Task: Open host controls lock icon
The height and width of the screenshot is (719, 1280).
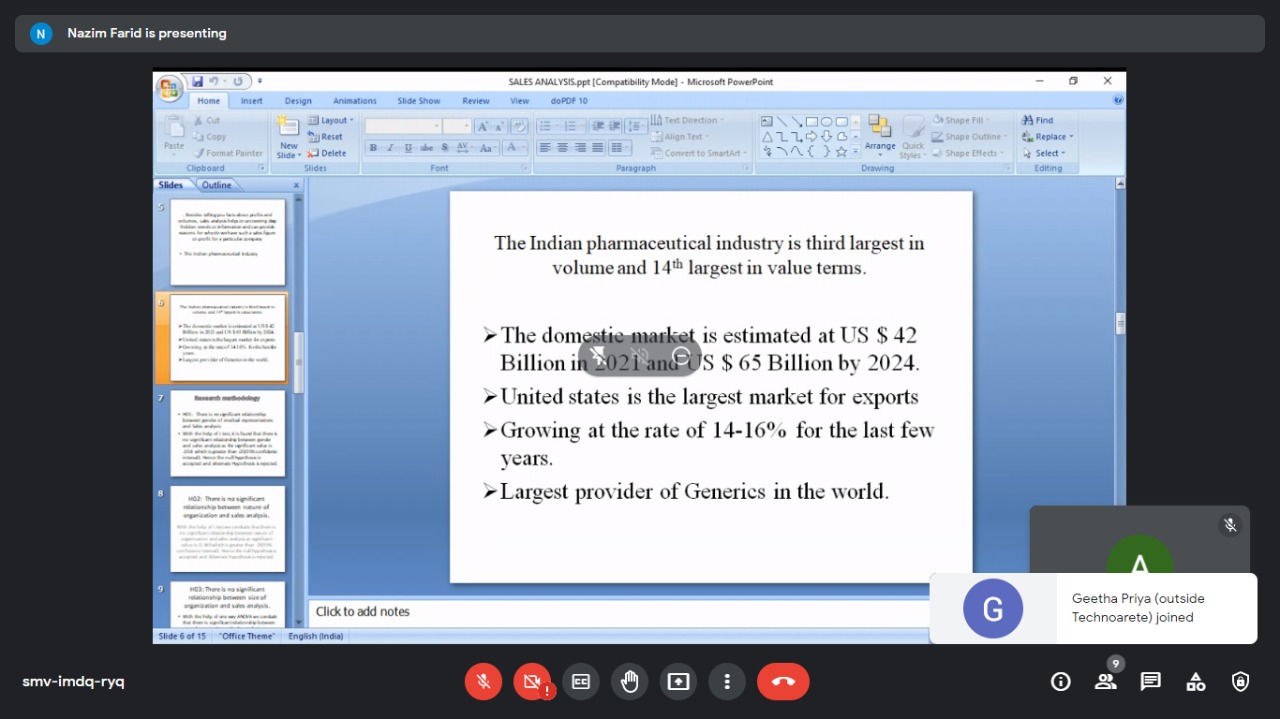Action: point(1241,682)
